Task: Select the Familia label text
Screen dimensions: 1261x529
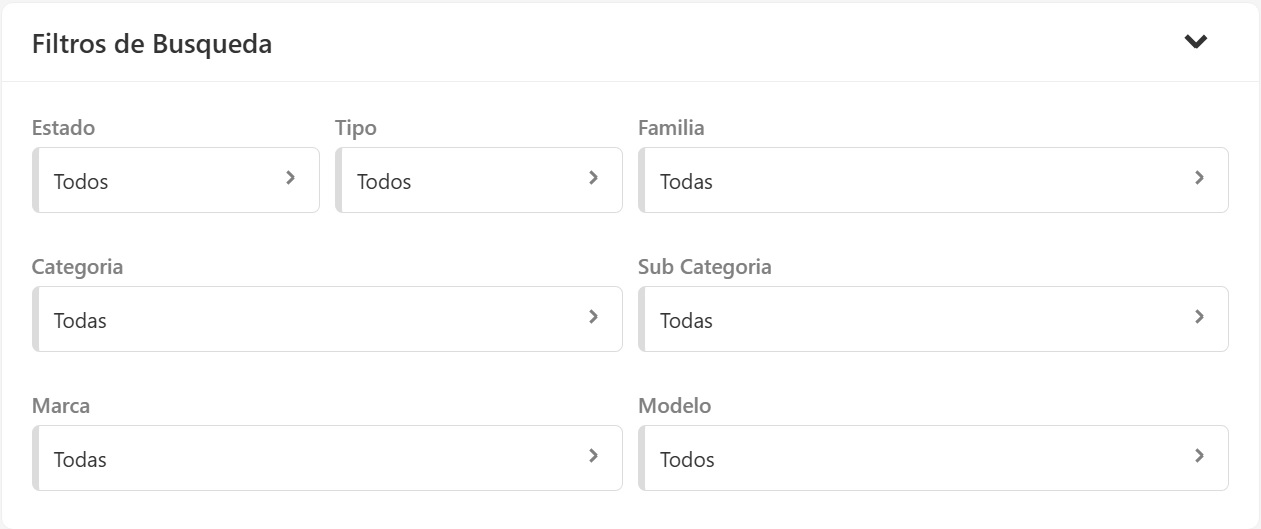Action: [671, 128]
